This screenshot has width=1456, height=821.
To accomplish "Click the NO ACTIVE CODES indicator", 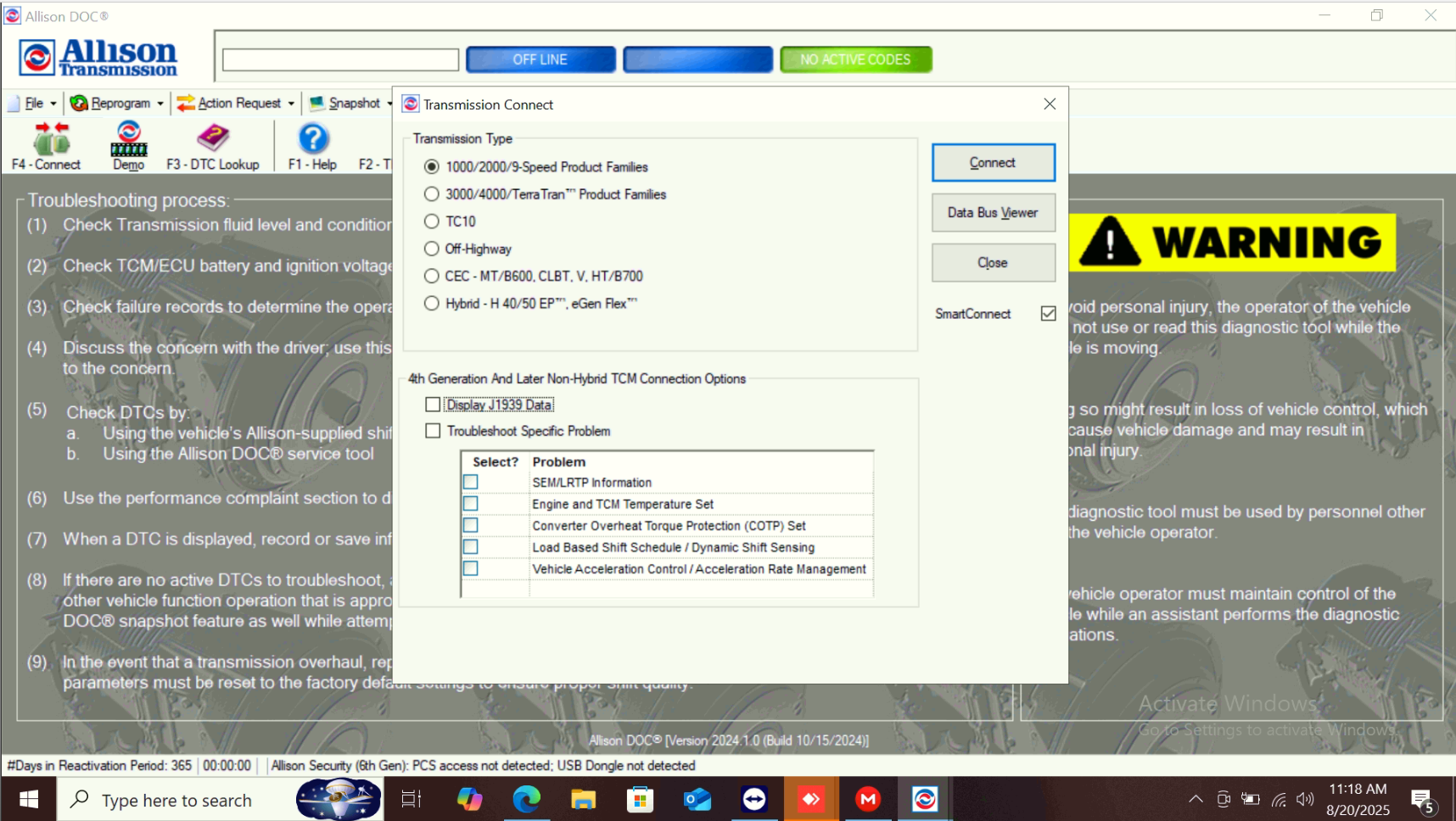I will point(855,59).
